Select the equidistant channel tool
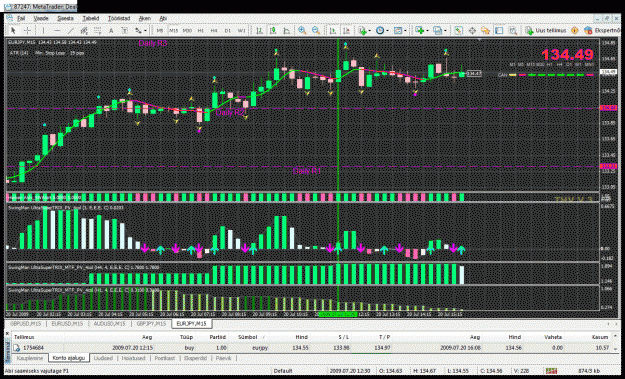 (84, 30)
